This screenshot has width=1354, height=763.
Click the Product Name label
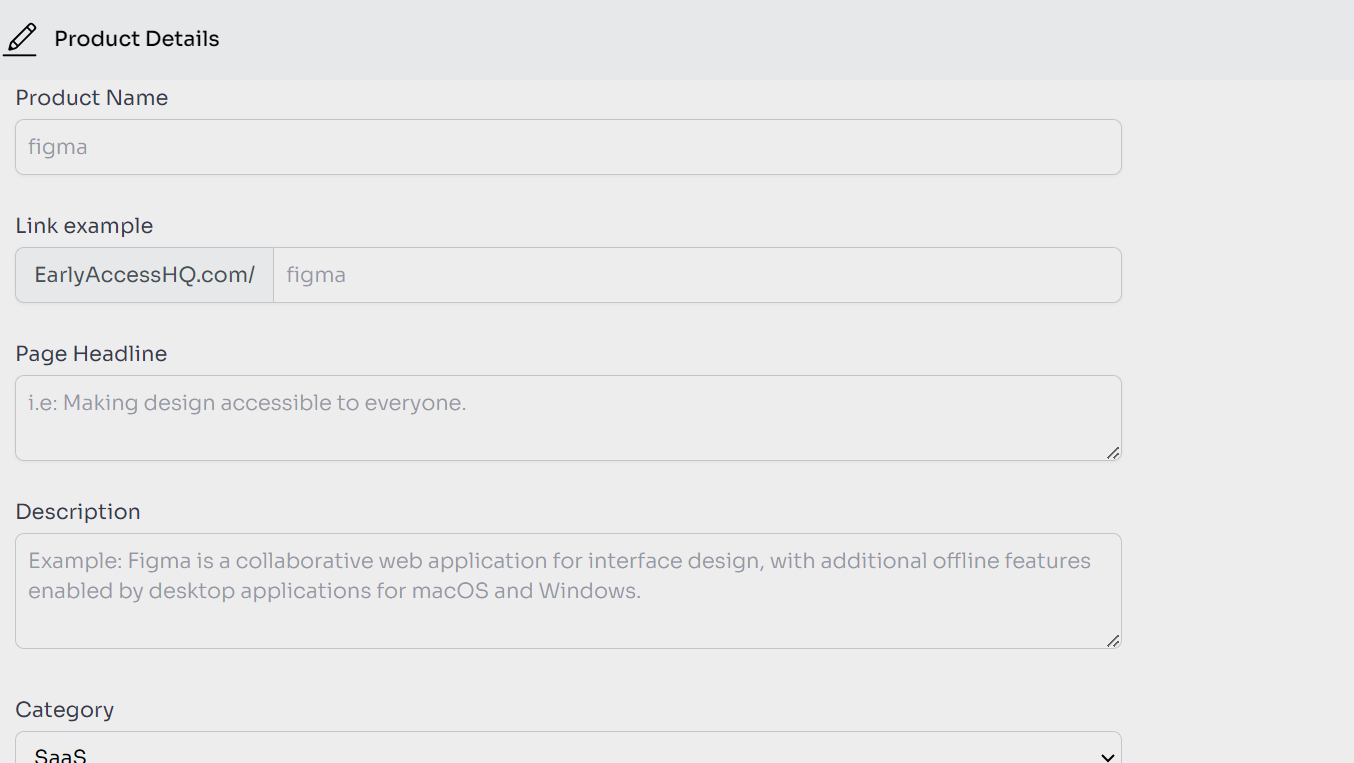click(x=91, y=98)
